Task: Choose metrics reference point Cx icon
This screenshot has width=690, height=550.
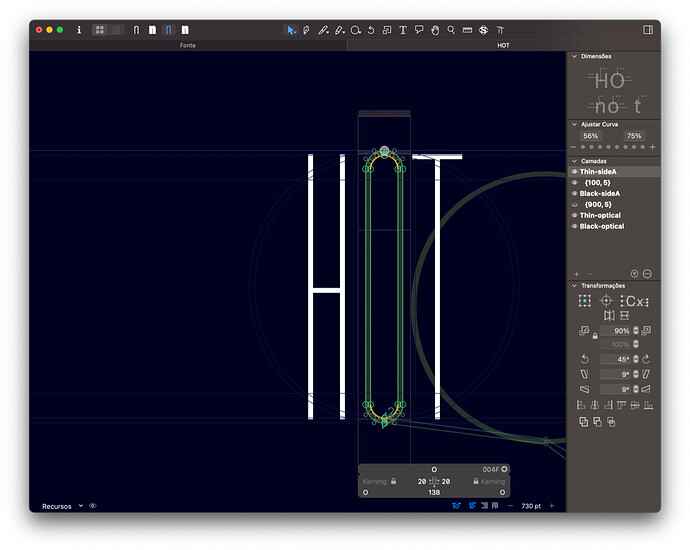Action: pyautogui.click(x=635, y=301)
